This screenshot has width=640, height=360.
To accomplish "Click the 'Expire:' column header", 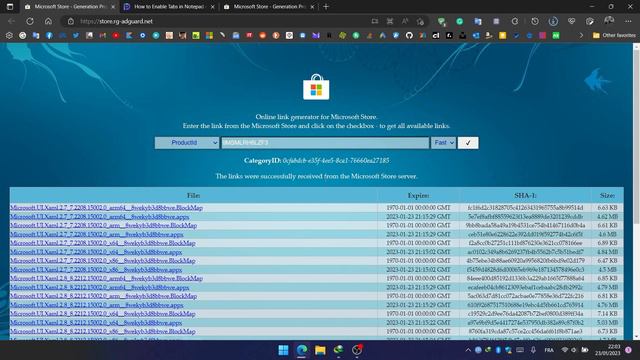I will pos(418,196).
